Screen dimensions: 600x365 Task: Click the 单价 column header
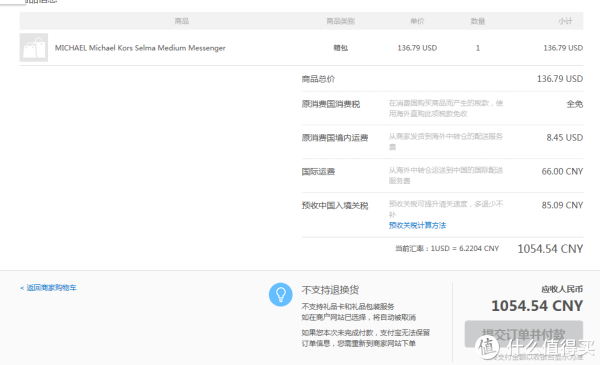click(417, 21)
